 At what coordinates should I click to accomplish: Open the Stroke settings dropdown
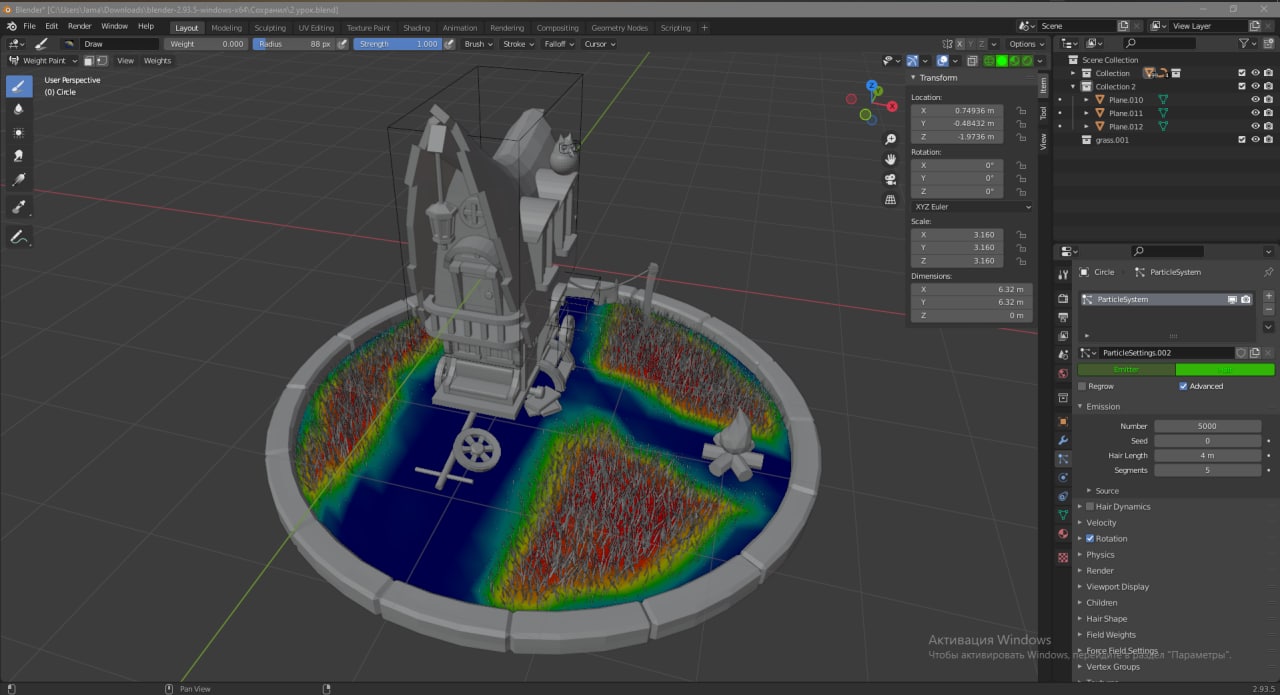(x=518, y=44)
